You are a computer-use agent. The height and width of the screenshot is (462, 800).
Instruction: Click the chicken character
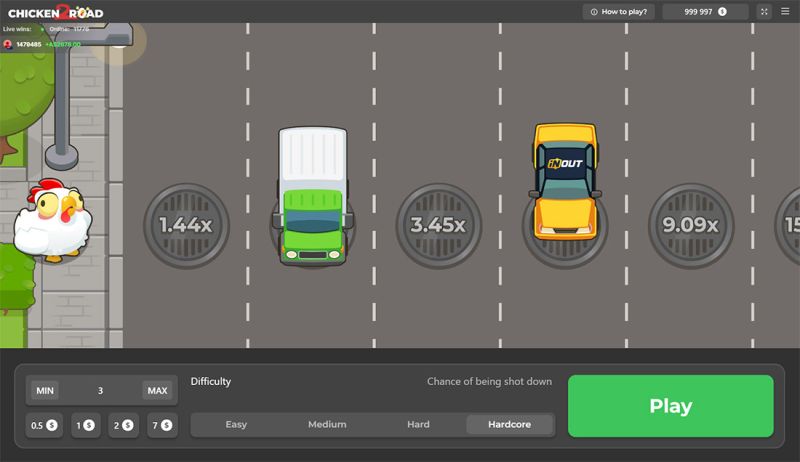click(52, 221)
